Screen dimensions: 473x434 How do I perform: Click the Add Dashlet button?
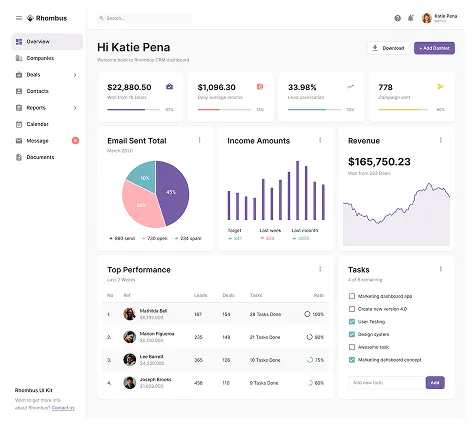434,48
